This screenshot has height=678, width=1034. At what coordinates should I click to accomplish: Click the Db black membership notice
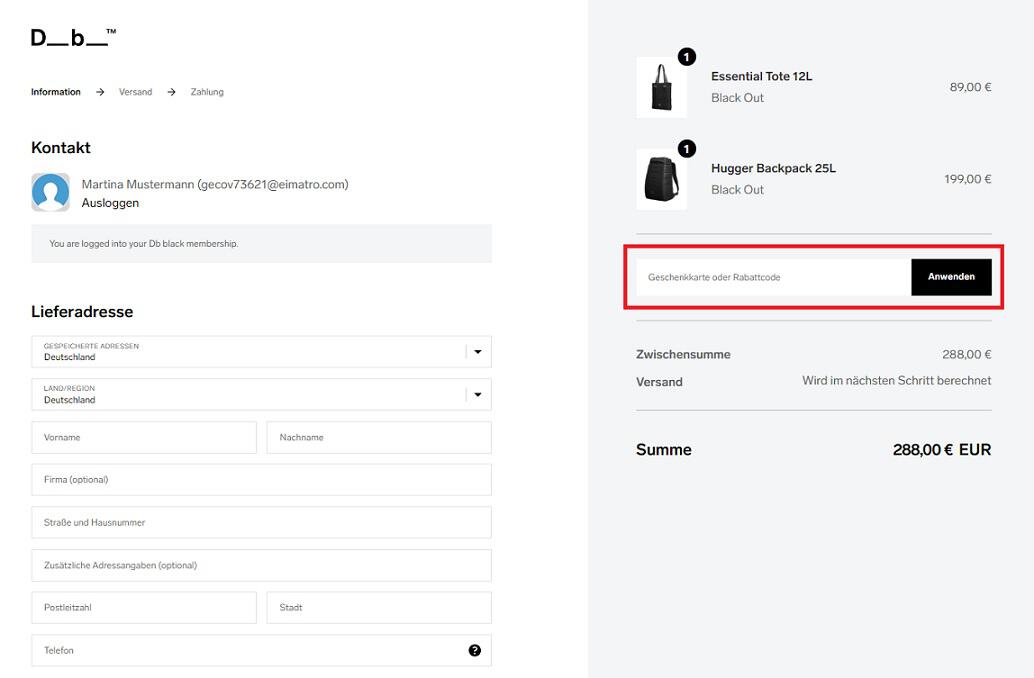261,243
